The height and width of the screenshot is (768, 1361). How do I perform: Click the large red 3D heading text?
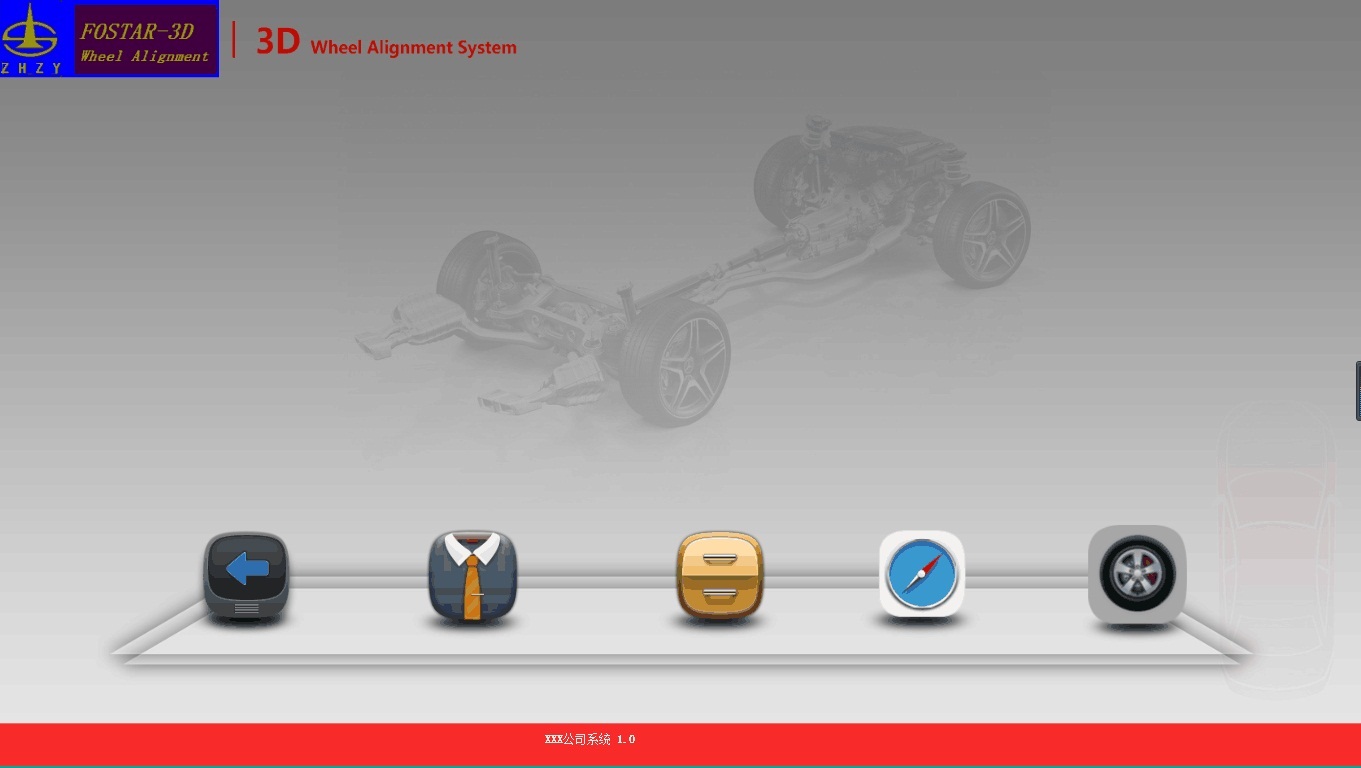coord(278,42)
